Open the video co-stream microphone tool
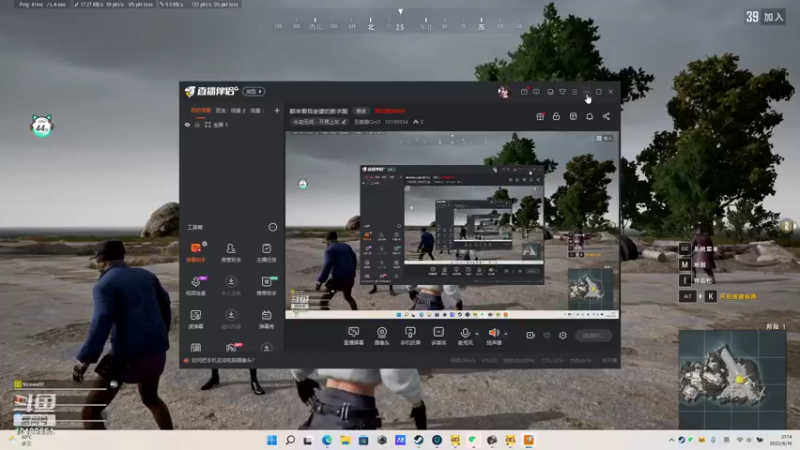Screen dimensions: 800x450 195,286
